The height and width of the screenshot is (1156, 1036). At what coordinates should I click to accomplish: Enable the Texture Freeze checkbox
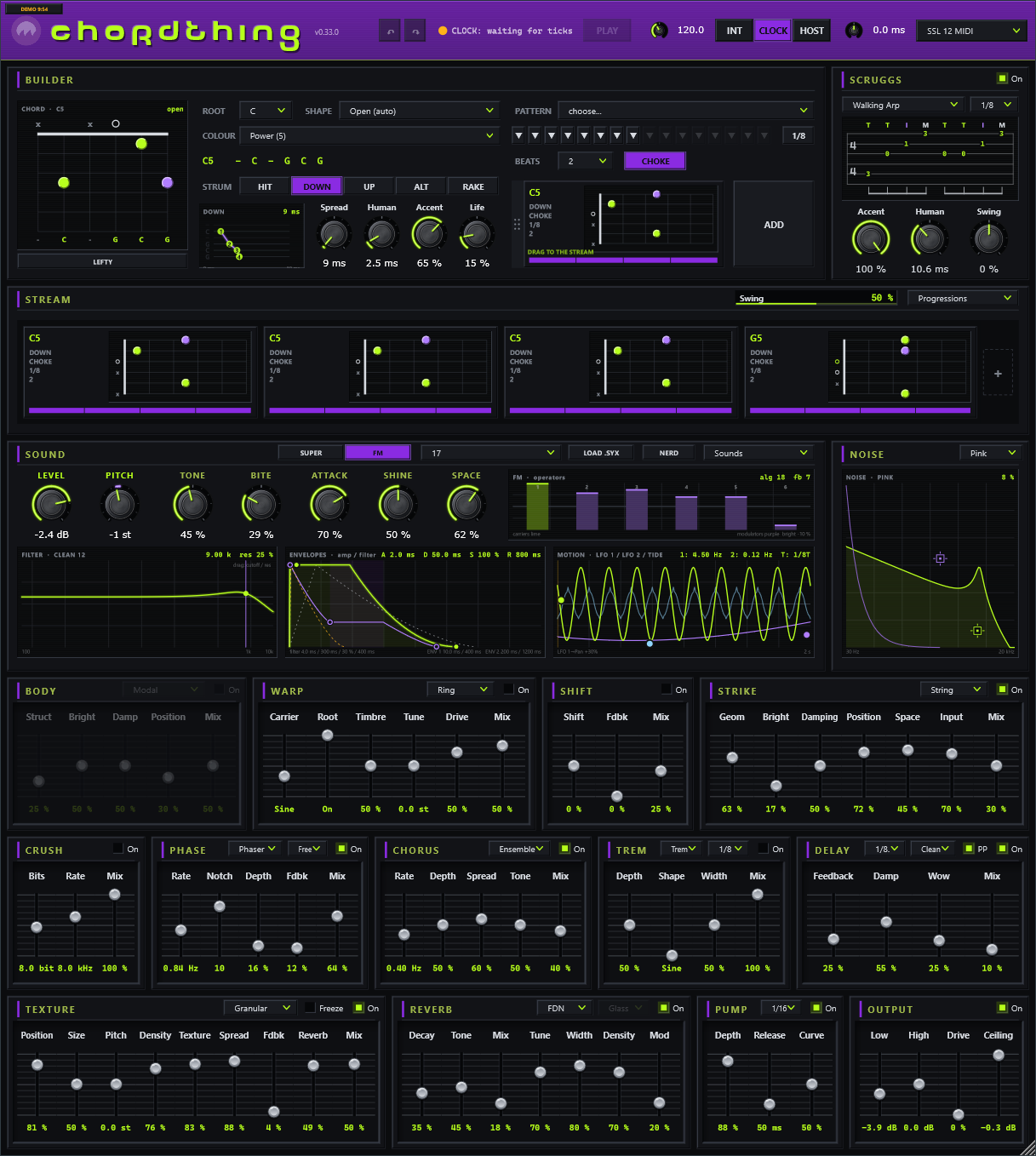(310, 1008)
